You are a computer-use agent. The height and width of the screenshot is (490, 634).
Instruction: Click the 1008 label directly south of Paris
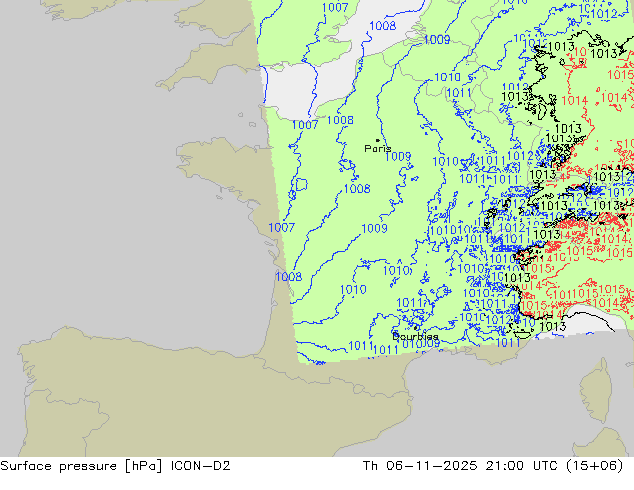(x=357, y=188)
